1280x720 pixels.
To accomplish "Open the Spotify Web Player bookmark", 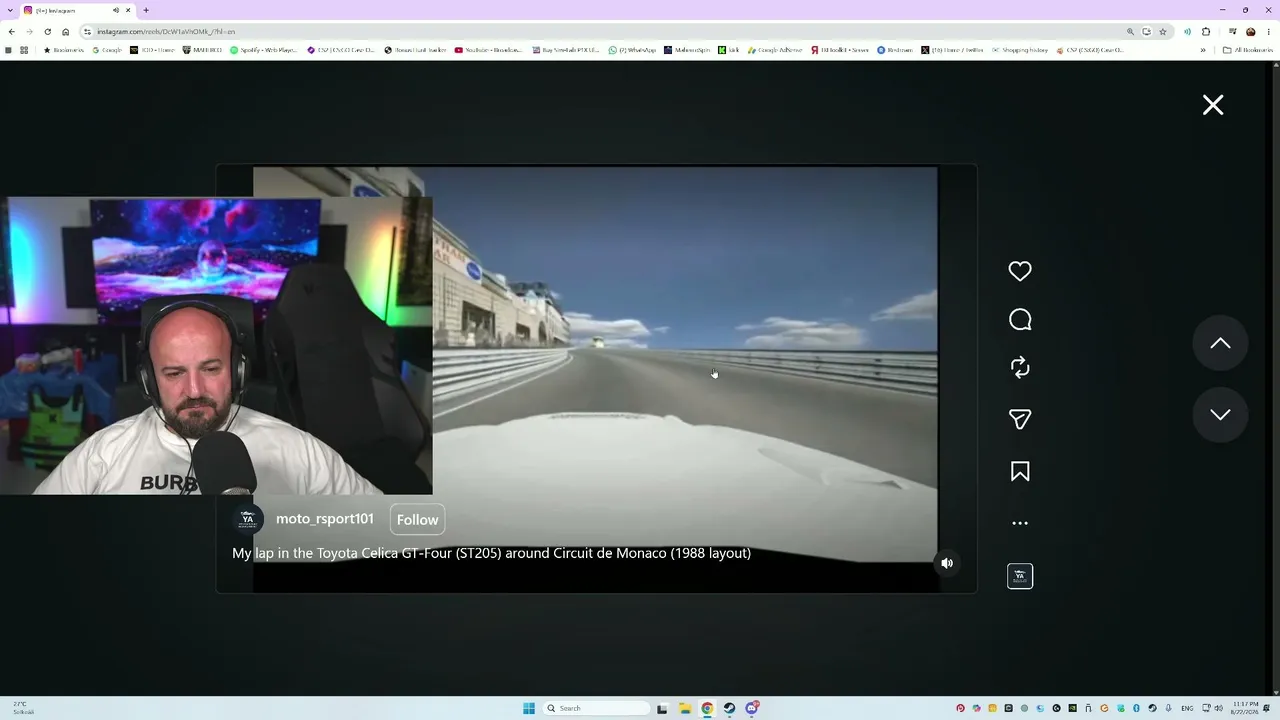I will [264, 50].
